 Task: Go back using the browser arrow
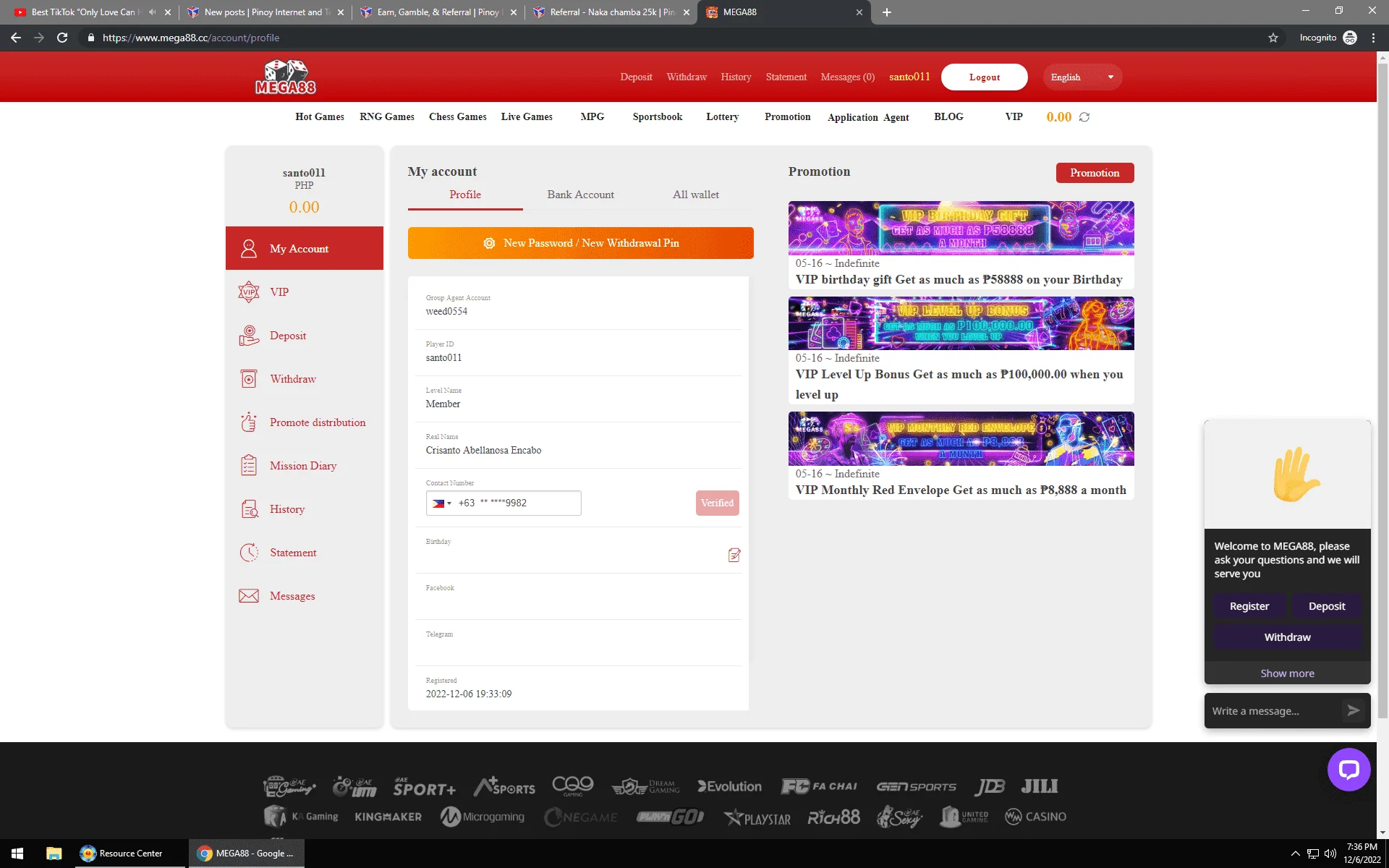tap(16, 38)
